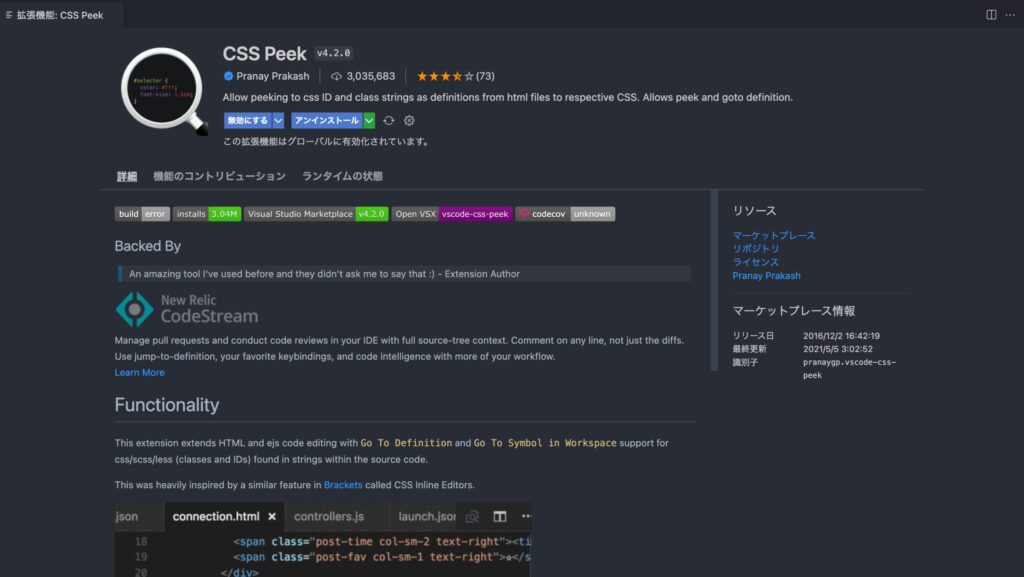The height and width of the screenshot is (577, 1024).
Task: Click the sync toggle icon beside uninstall
Action: point(389,120)
